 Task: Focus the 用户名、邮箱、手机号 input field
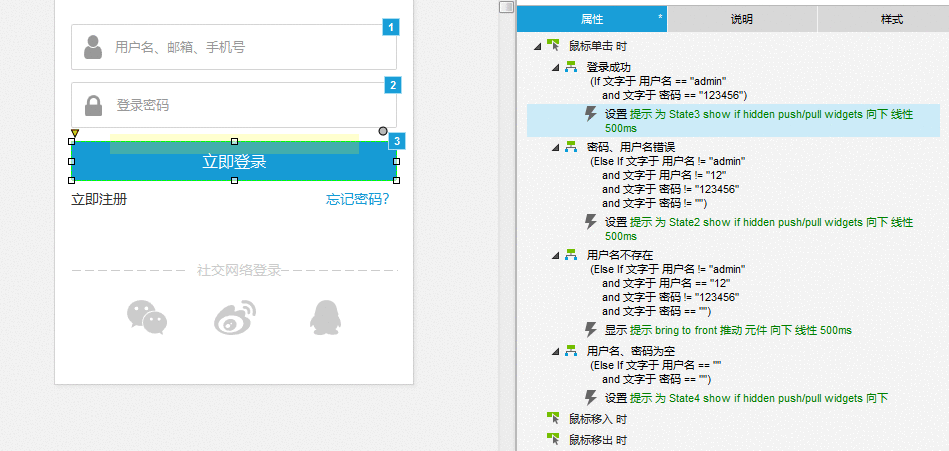point(234,47)
